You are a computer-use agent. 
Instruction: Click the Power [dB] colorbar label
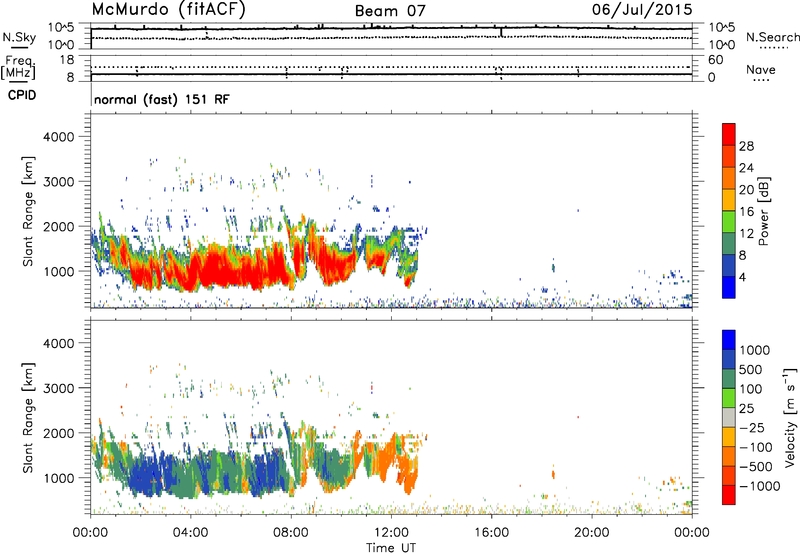point(764,211)
